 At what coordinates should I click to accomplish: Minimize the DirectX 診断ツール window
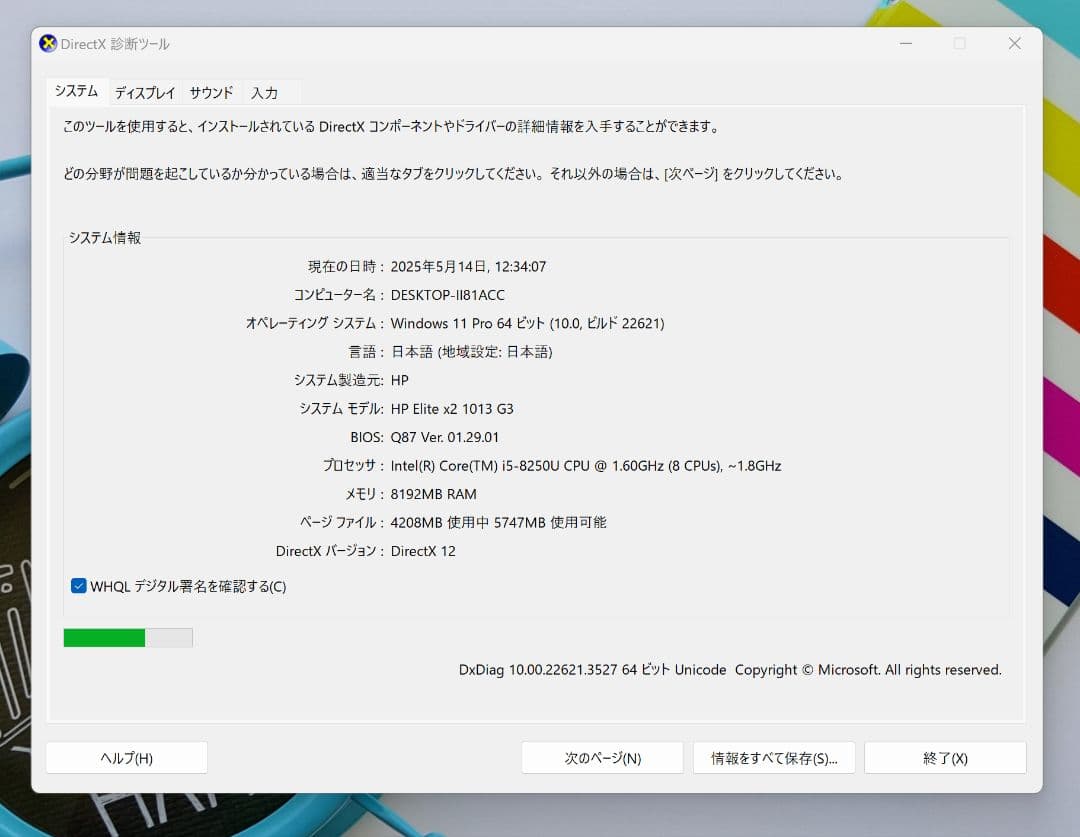pos(905,43)
